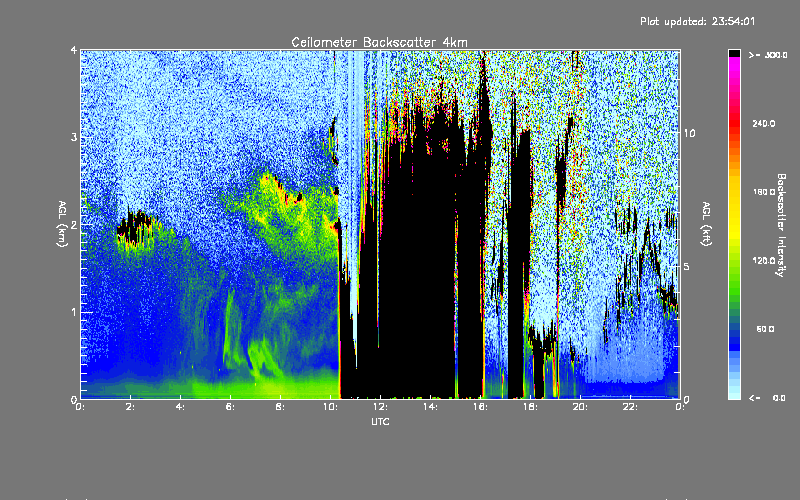
Task: Click the 'AGL (km)' left axis label
Action: coord(63,224)
